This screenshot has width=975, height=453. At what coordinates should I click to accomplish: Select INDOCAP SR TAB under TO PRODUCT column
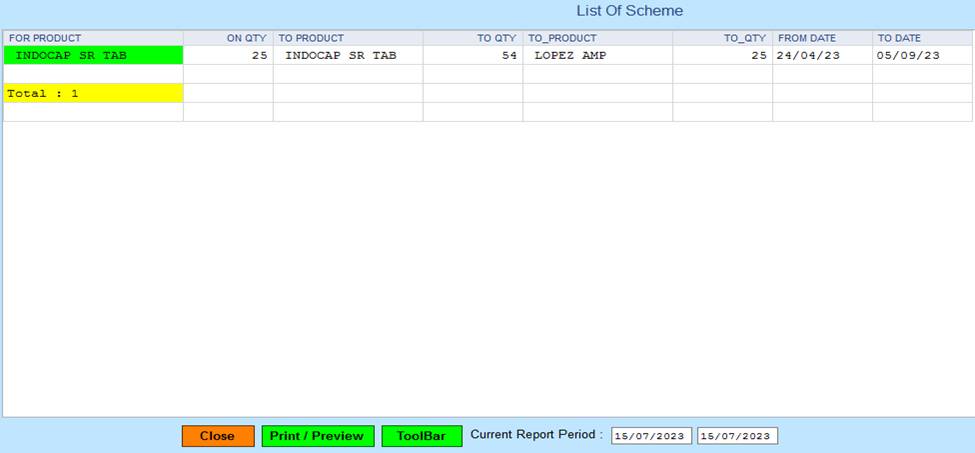(x=347, y=56)
